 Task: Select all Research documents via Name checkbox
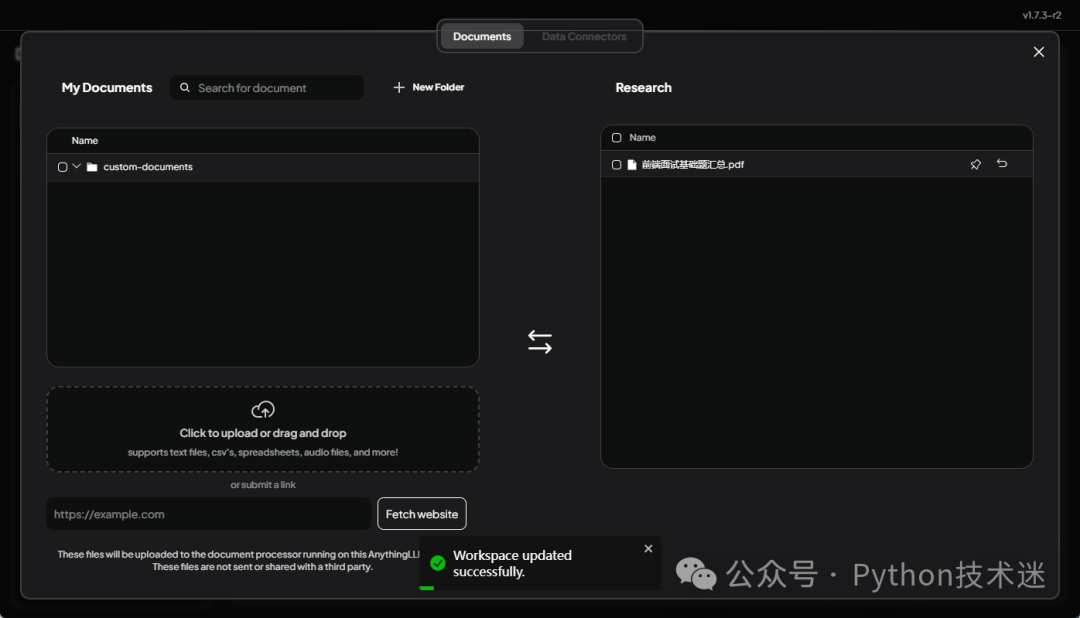616,138
